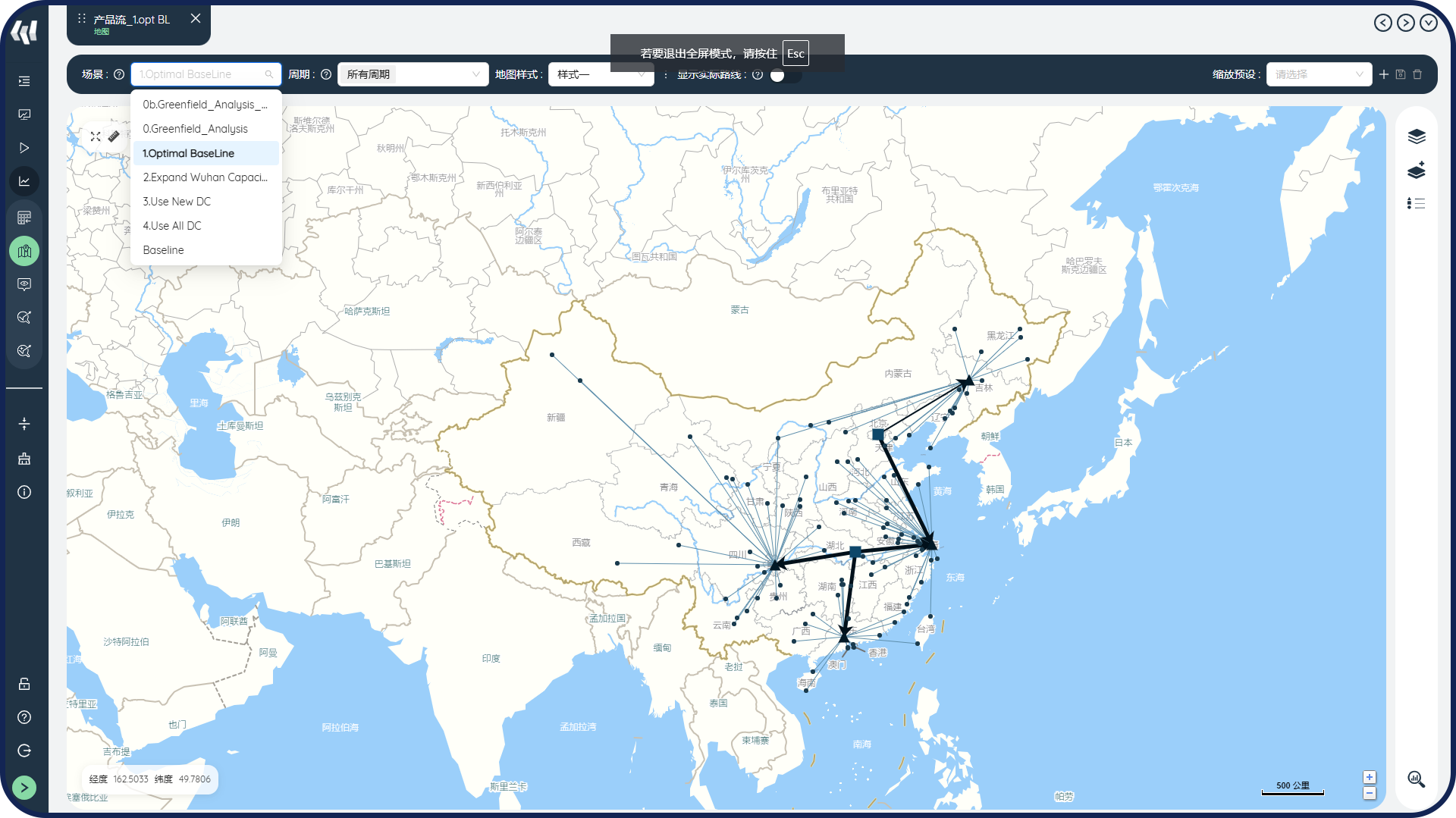Select the active map view sidebar icon
Viewport: 1456px width, 818px height.
point(24,251)
